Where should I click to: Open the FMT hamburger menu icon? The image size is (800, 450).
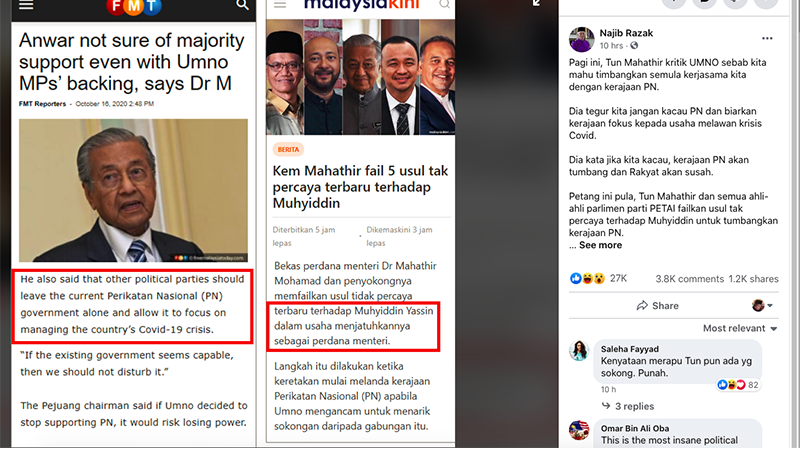(x=26, y=5)
